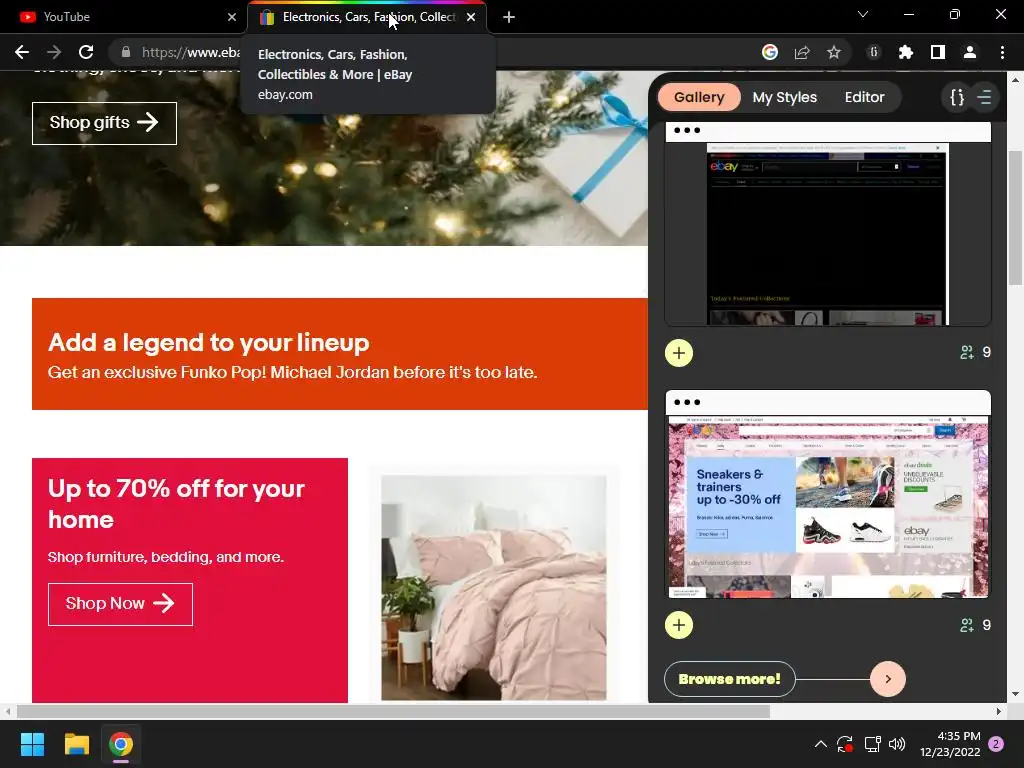
Task: Add the pink floral eBay style with plus
Action: [679, 626]
